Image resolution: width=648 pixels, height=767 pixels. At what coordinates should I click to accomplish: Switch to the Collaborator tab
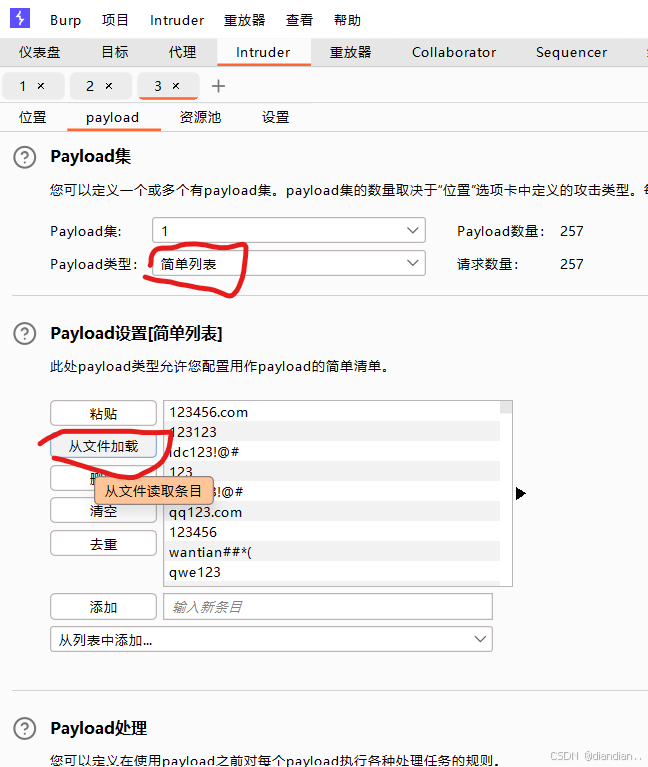coord(454,52)
